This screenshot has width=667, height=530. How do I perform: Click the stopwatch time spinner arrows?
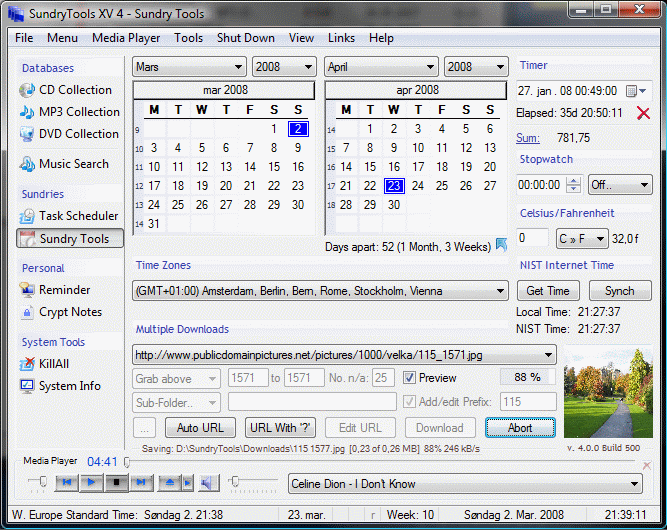tap(574, 185)
